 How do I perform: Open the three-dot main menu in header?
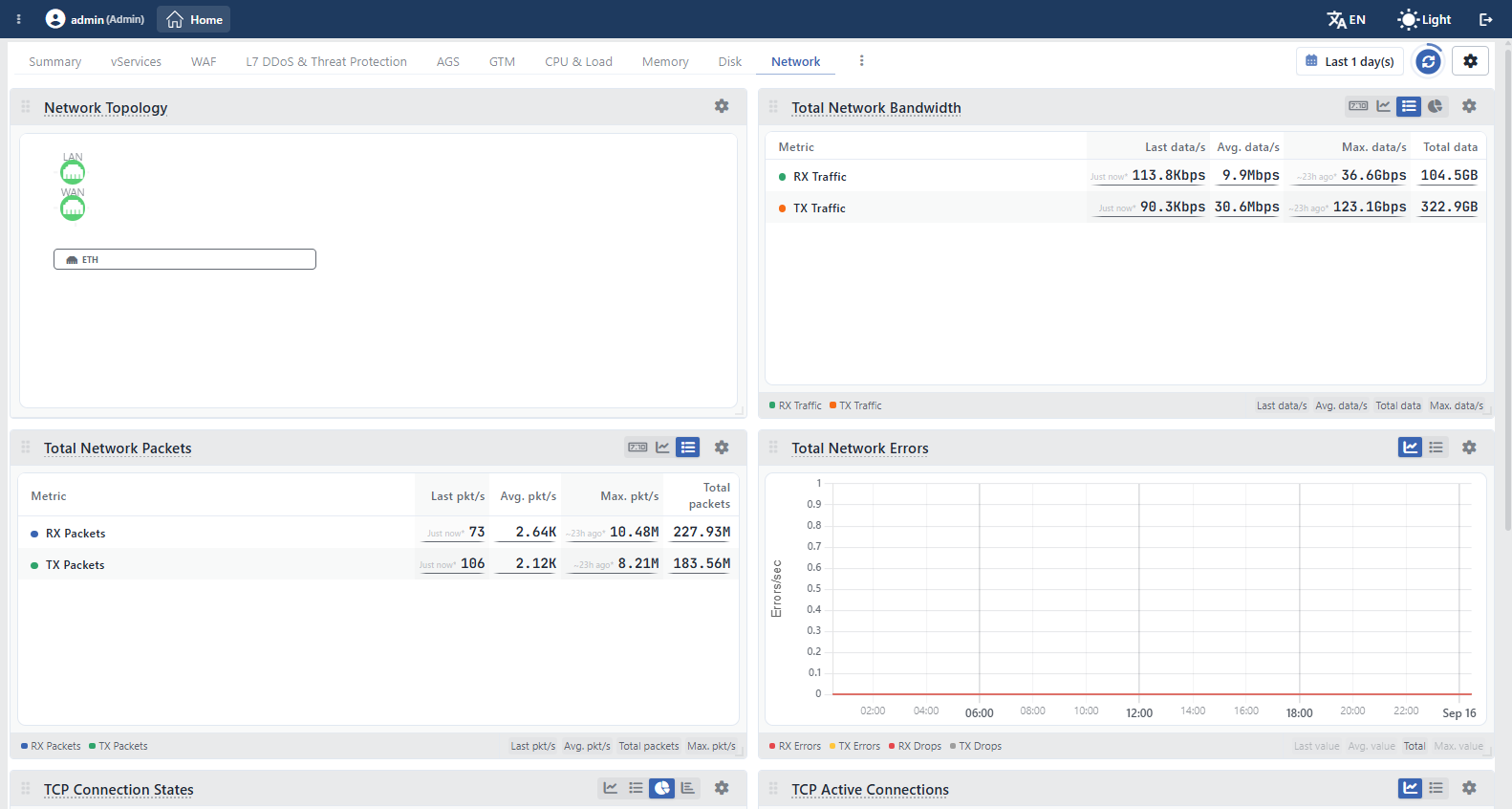[18, 19]
